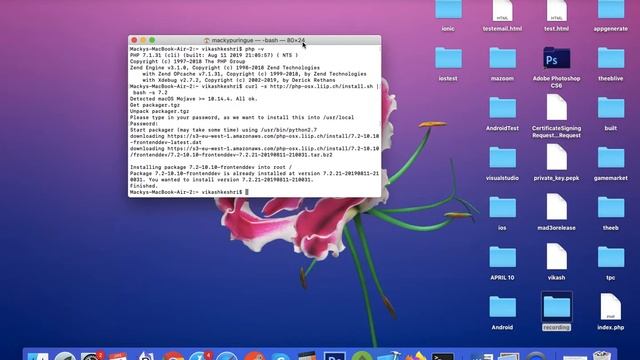640x360 pixels.
Task: Minimize the Terminal with the yellow button
Action: (143, 40)
